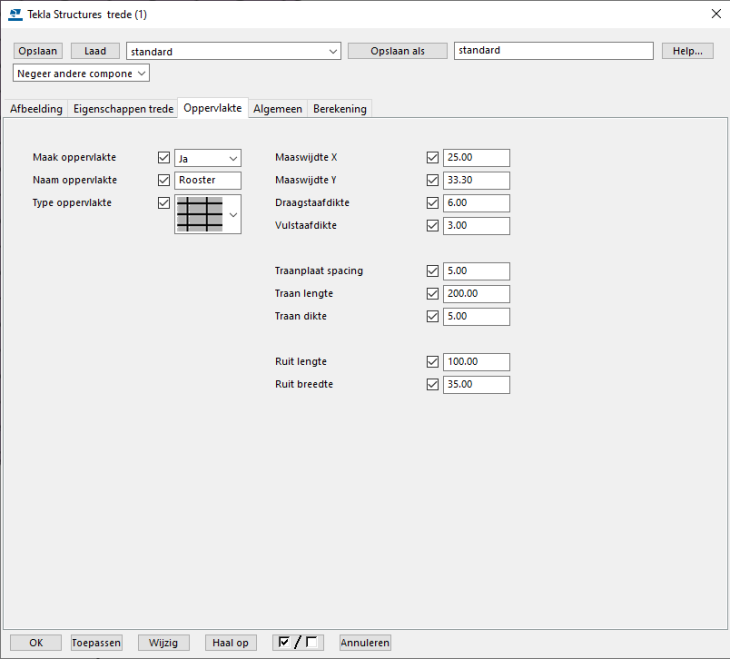The height and width of the screenshot is (659, 730).
Task: Confirm with the OK button
Action: pos(36,643)
